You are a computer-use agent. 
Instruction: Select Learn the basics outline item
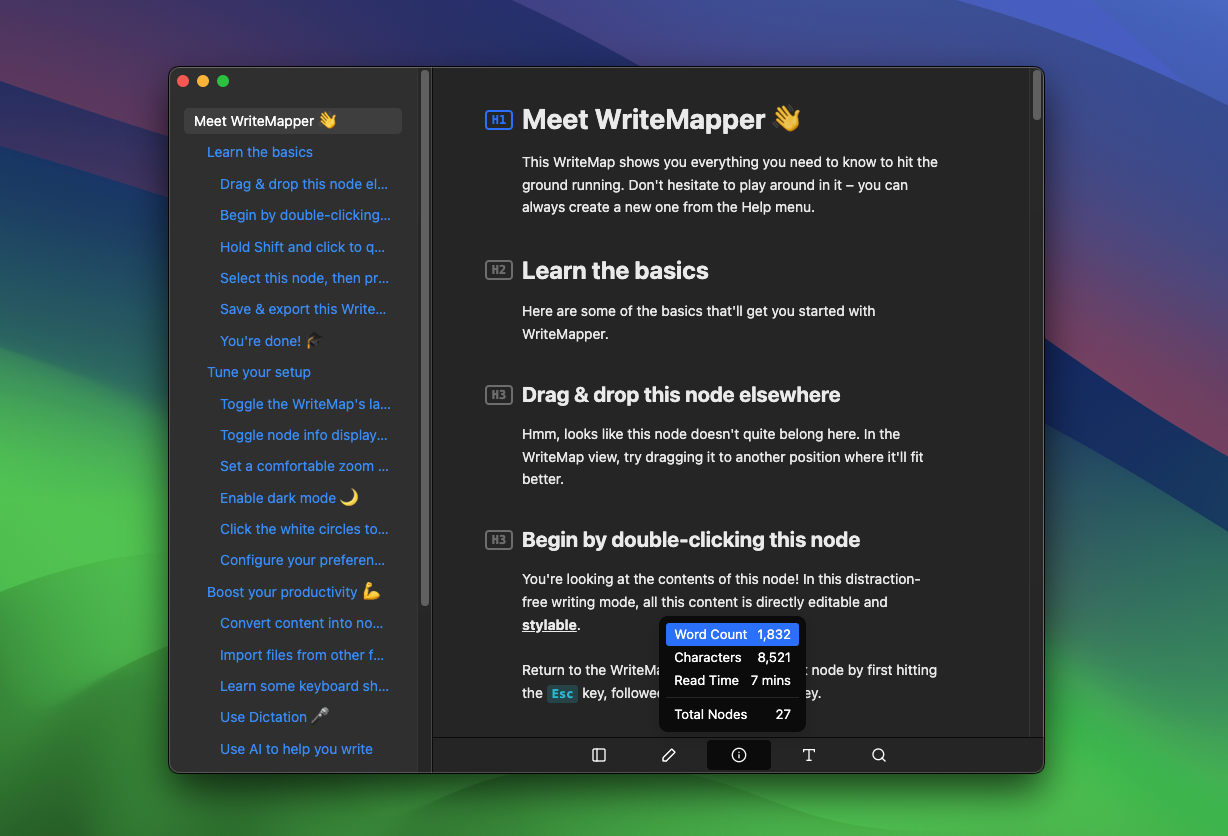[260, 152]
